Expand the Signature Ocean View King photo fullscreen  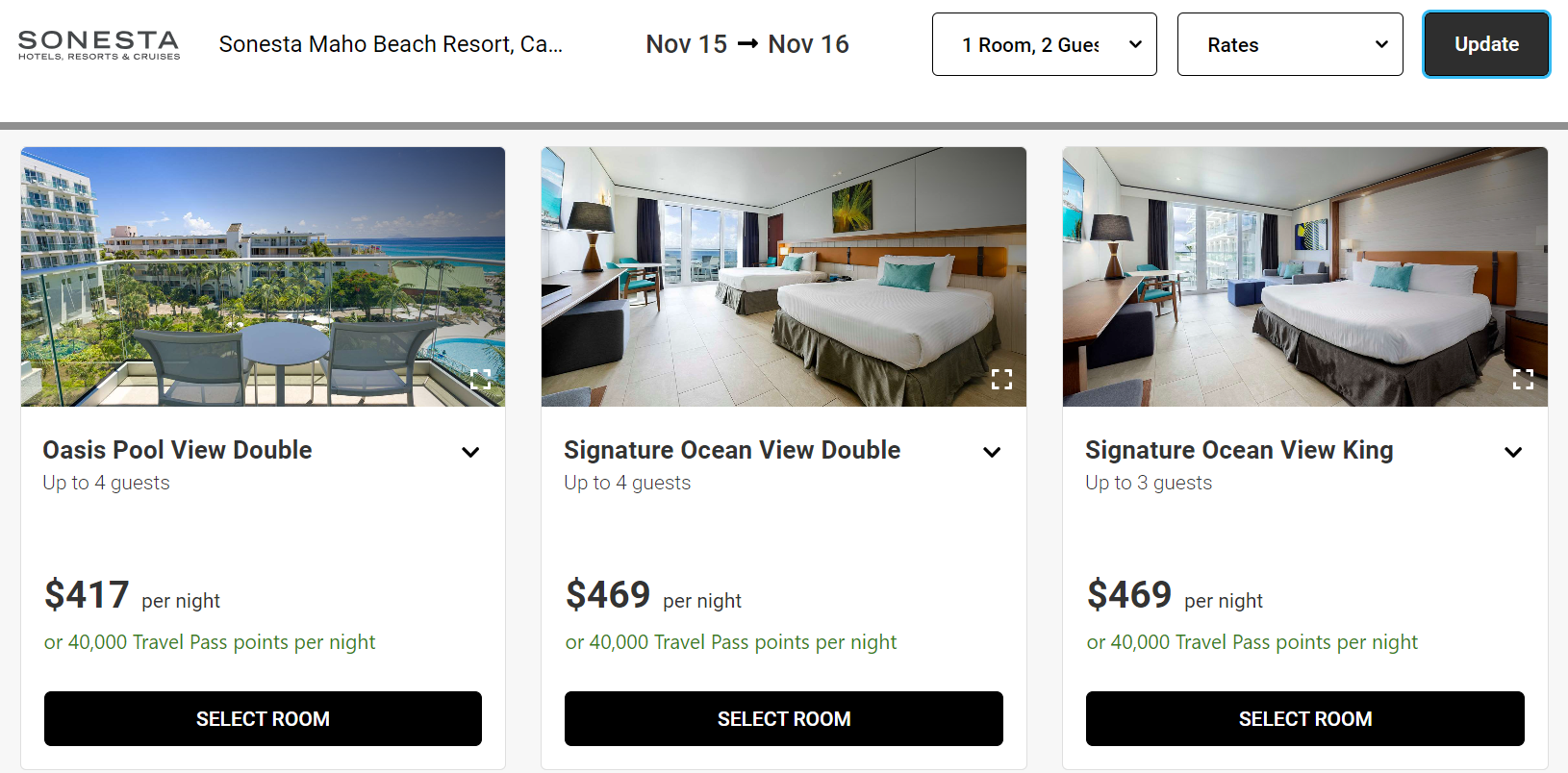point(1523,379)
